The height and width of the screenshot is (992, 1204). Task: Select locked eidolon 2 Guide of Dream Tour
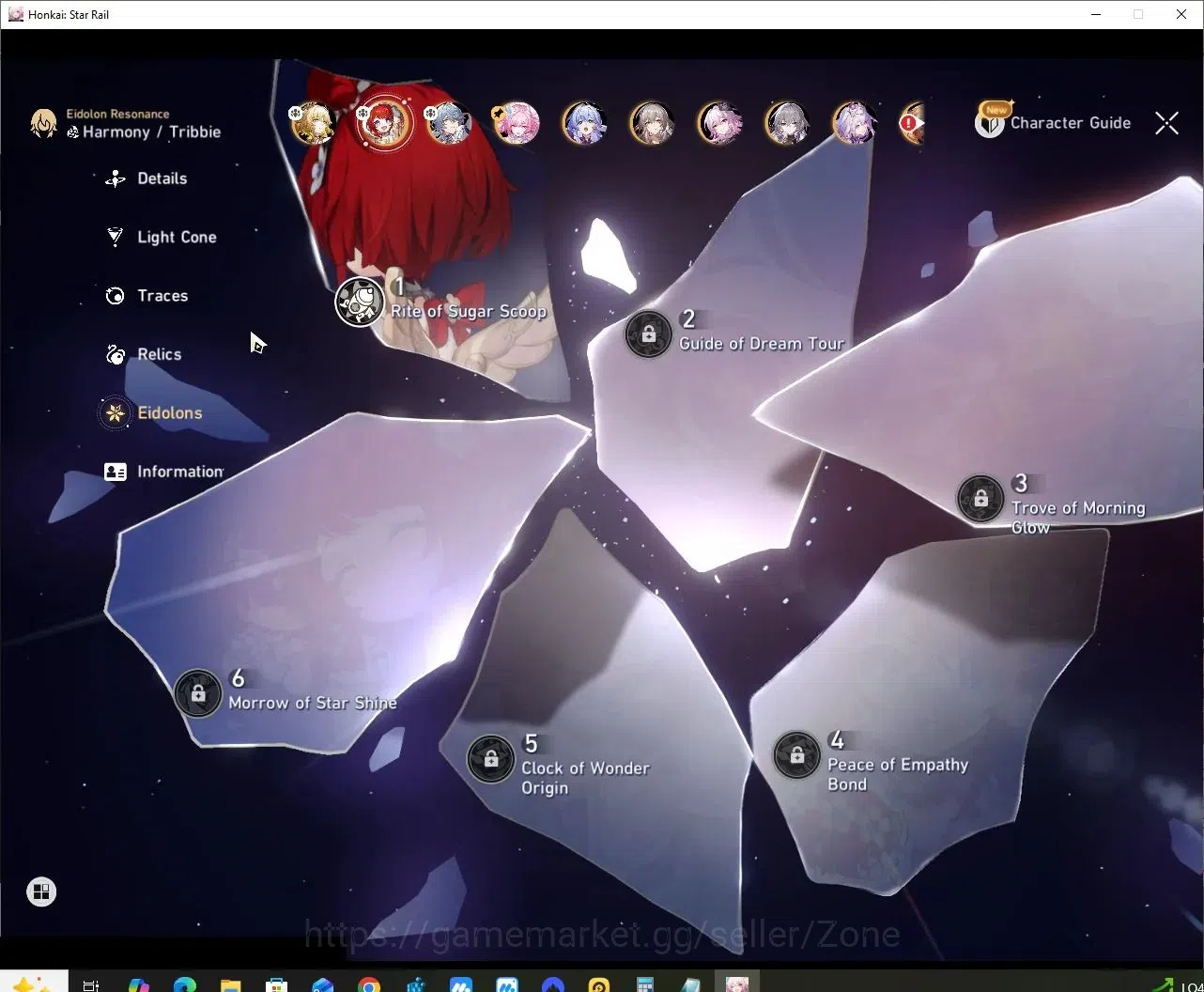click(x=648, y=333)
